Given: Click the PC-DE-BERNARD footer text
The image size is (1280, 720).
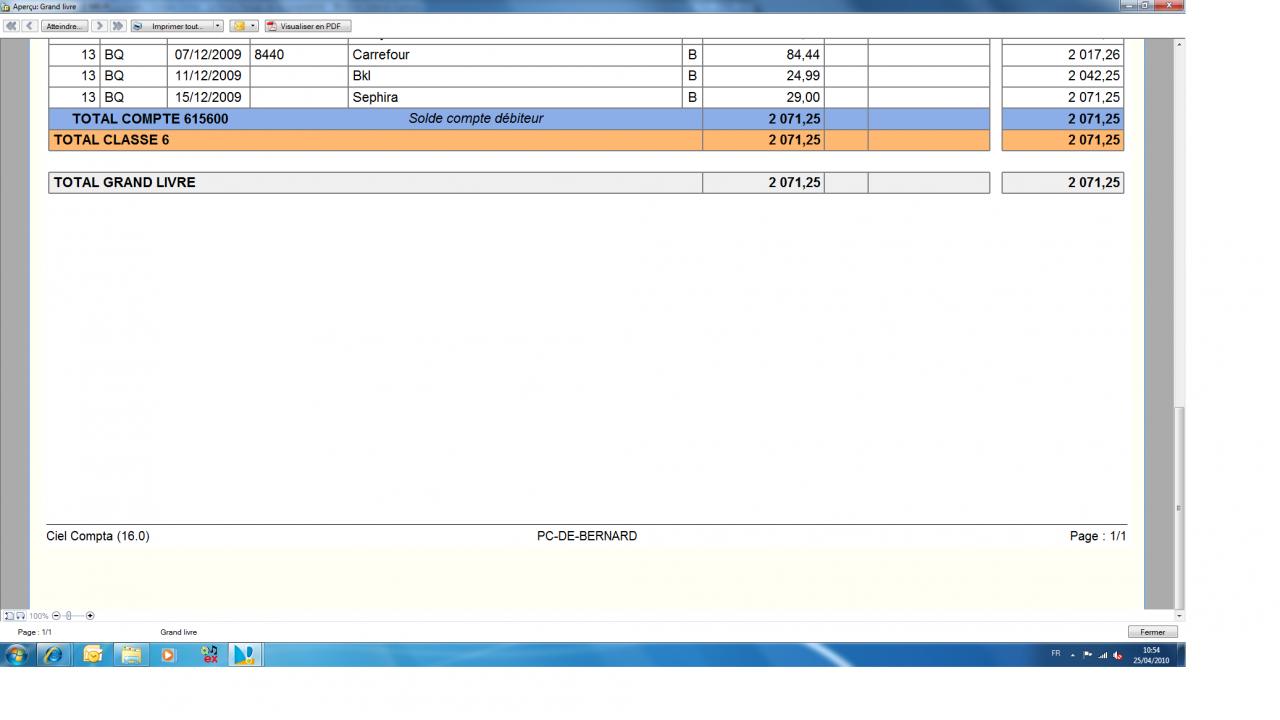Looking at the screenshot, I should coord(587,536).
